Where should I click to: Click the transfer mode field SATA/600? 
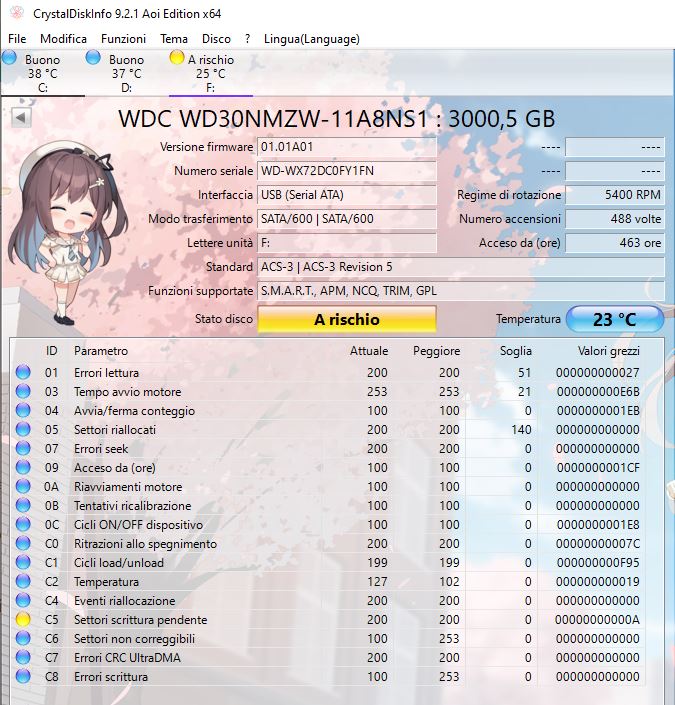click(x=347, y=219)
